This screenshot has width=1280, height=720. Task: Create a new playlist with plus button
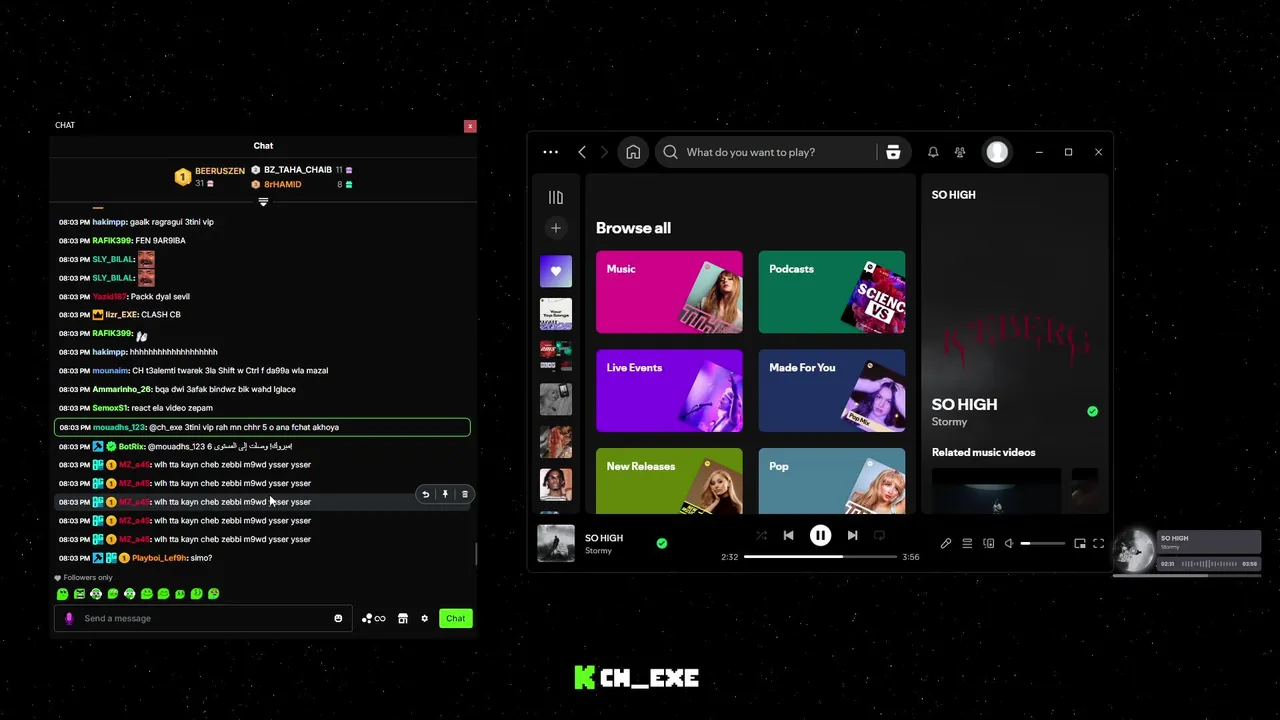point(556,228)
